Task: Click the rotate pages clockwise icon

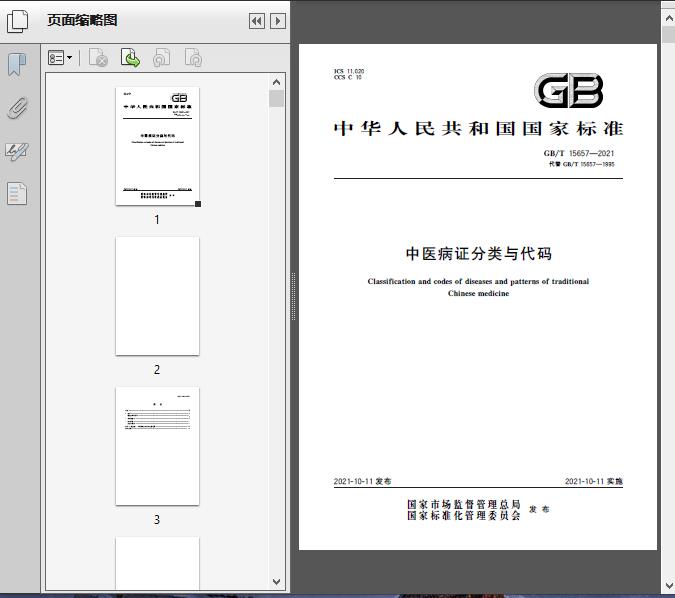Action: pyautogui.click(x=193, y=58)
